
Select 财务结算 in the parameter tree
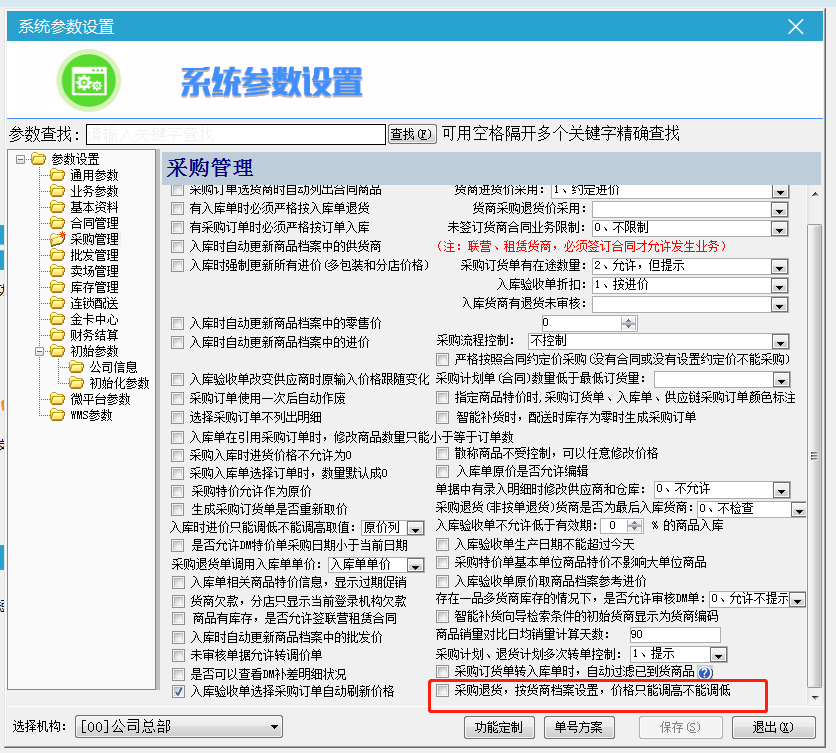(93, 335)
